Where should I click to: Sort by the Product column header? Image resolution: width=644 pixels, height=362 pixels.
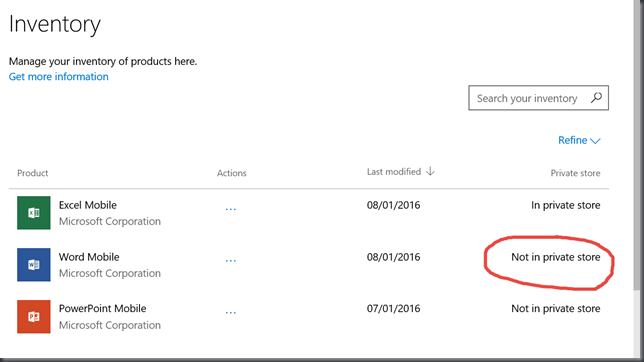[32, 173]
